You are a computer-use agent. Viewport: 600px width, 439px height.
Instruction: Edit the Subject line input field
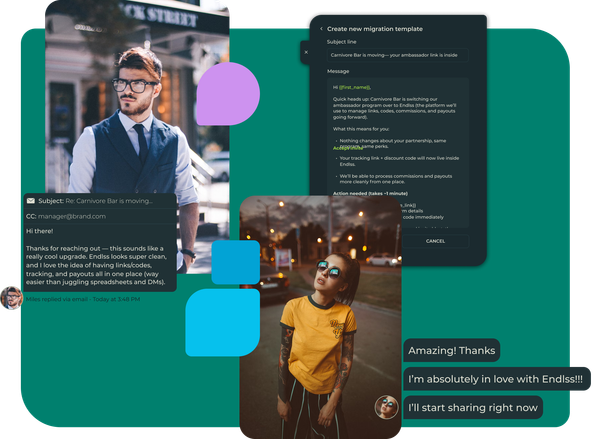point(398,55)
